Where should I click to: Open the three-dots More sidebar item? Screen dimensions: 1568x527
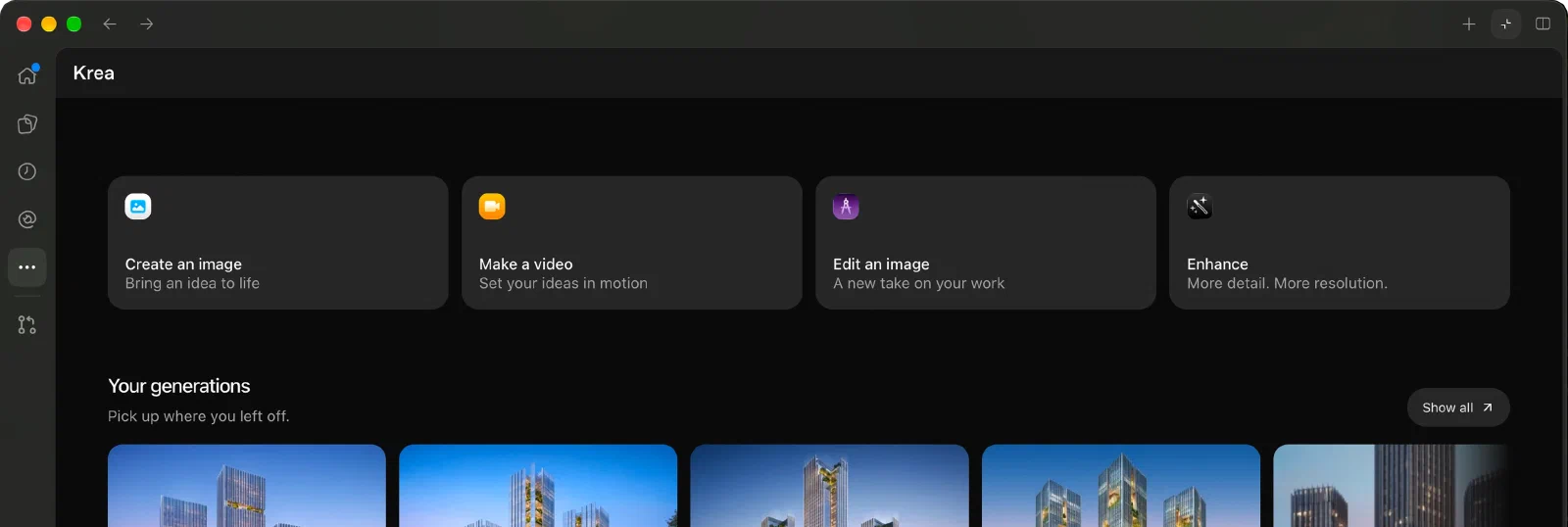[x=27, y=267]
